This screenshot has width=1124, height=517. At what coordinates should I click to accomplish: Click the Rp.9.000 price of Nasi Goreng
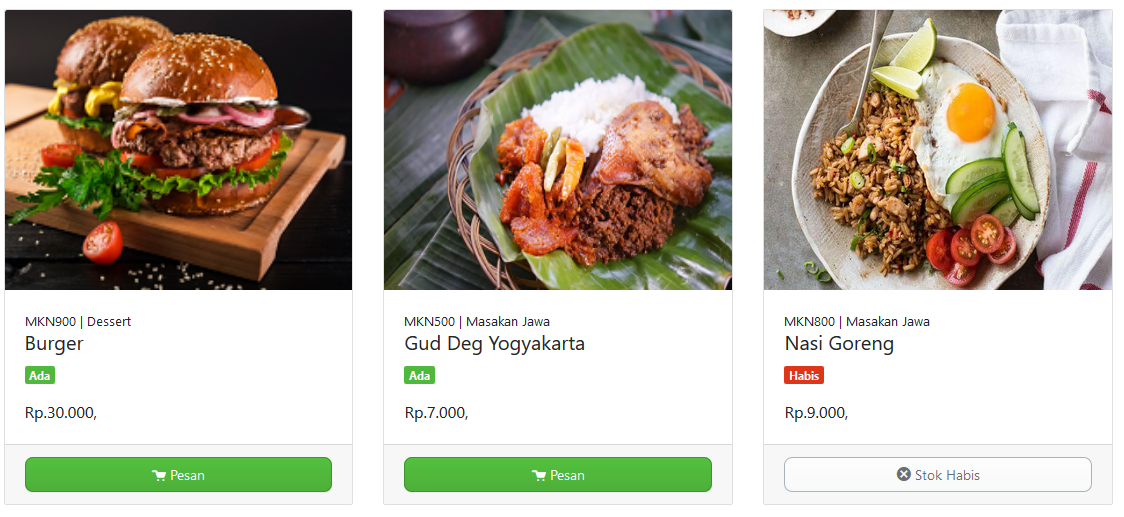(816, 412)
